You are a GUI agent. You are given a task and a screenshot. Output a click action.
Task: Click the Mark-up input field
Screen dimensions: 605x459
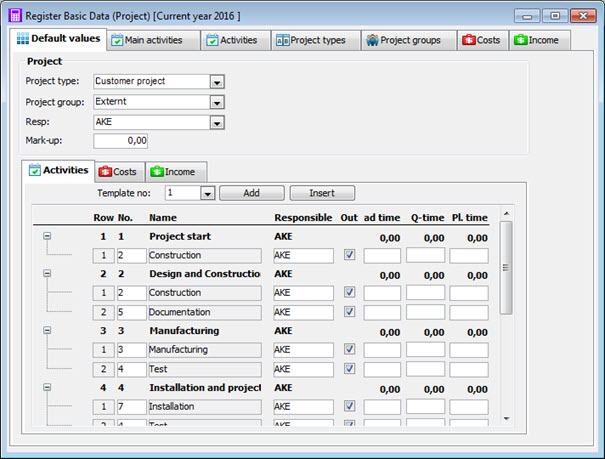(x=121, y=141)
